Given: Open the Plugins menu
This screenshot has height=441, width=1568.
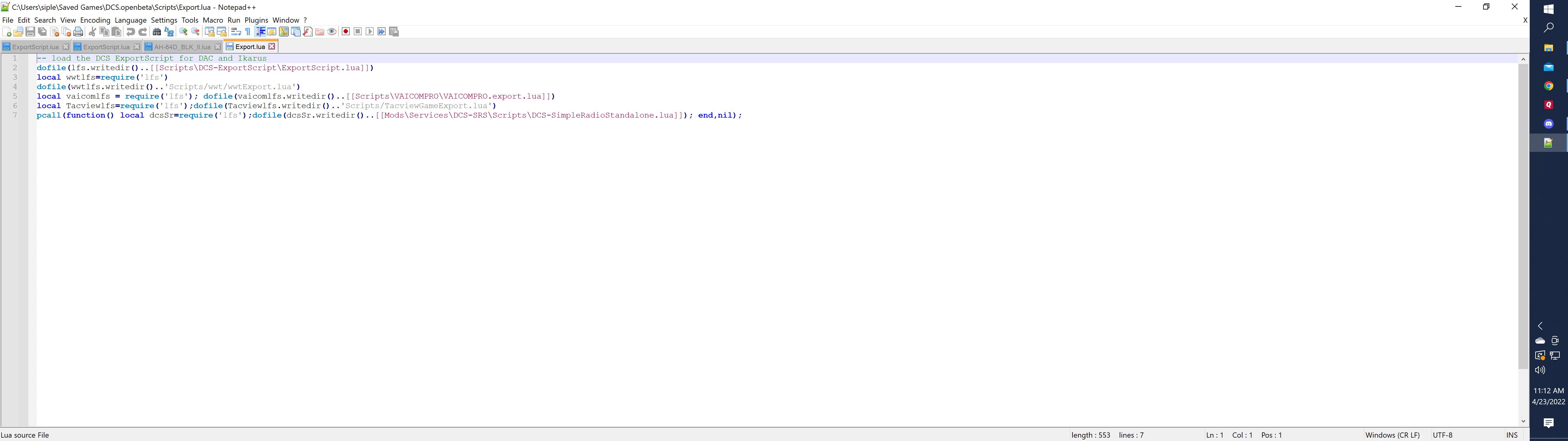Looking at the screenshot, I should (256, 20).
